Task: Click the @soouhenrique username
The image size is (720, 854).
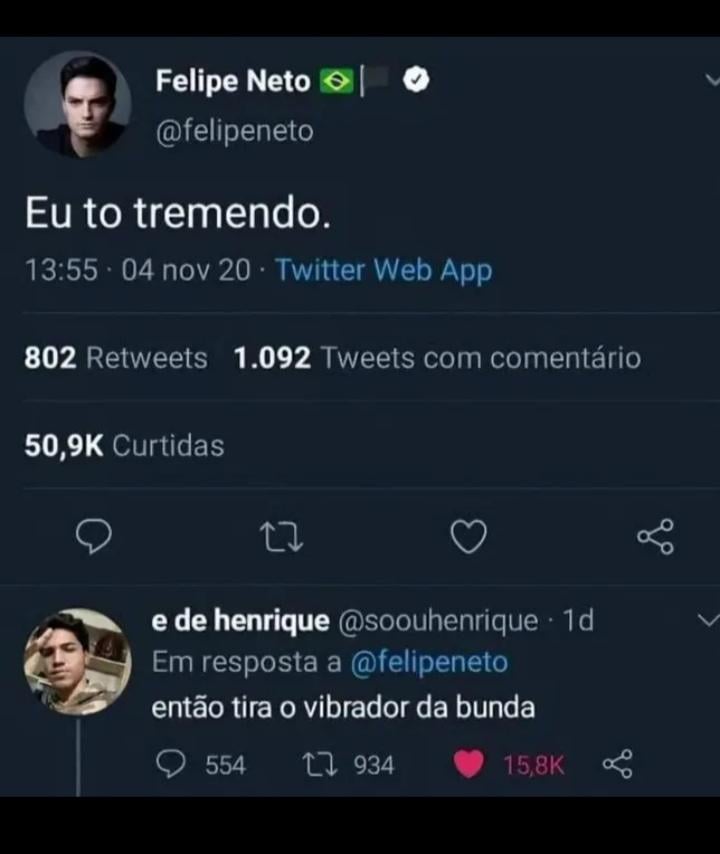Action: (x=439, y=621)
